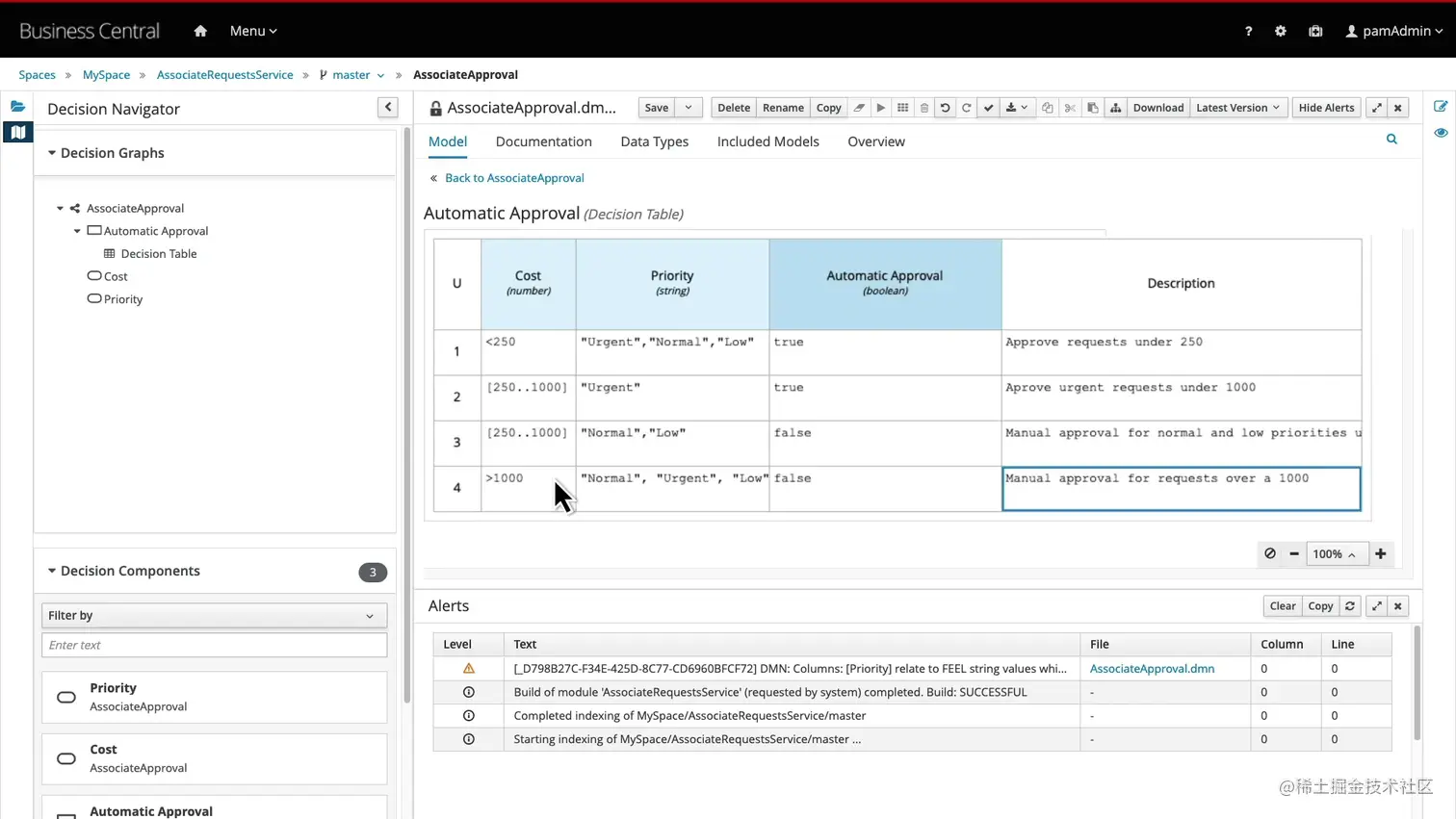Click the Delete button
Viewport: 1456px width, 819px height.
tap(734, 108)
